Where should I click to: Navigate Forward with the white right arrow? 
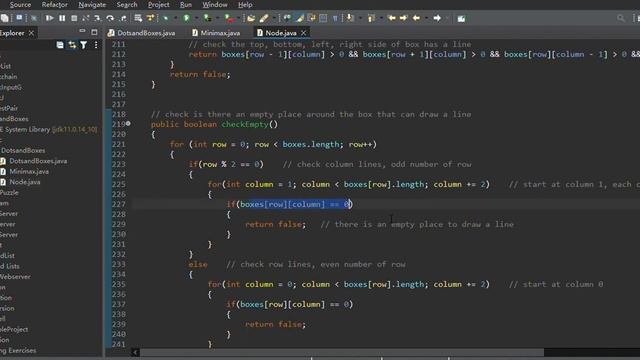coord(437,18)
